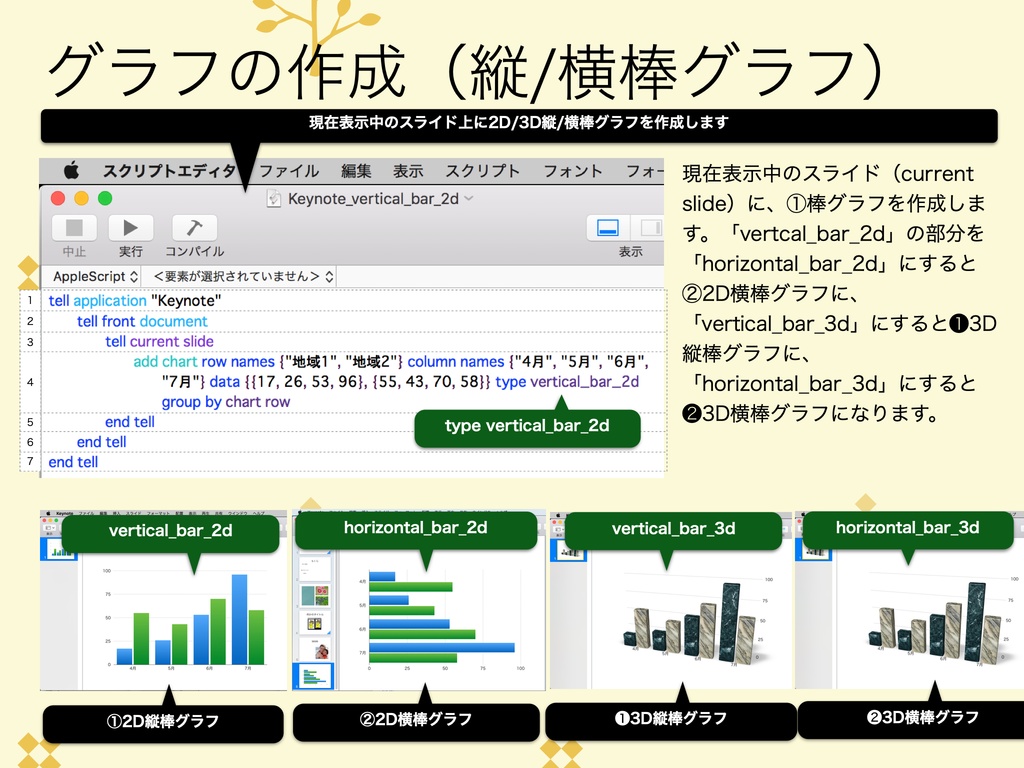Image resolution: width=1024 pixels, height=768 pixels.
Task: Select the コンパイル hammer icon
Action: [x=194, y=227]
